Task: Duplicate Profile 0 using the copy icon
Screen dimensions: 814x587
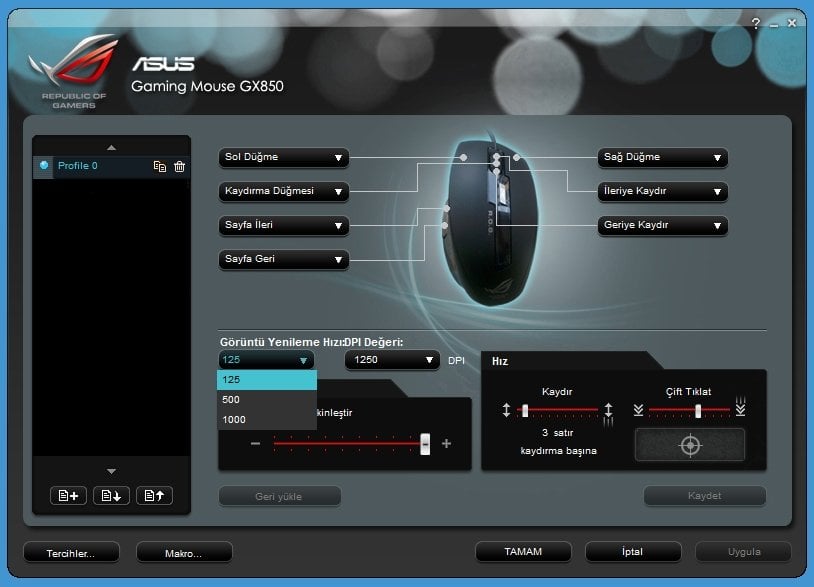Action: coord(160,166)
